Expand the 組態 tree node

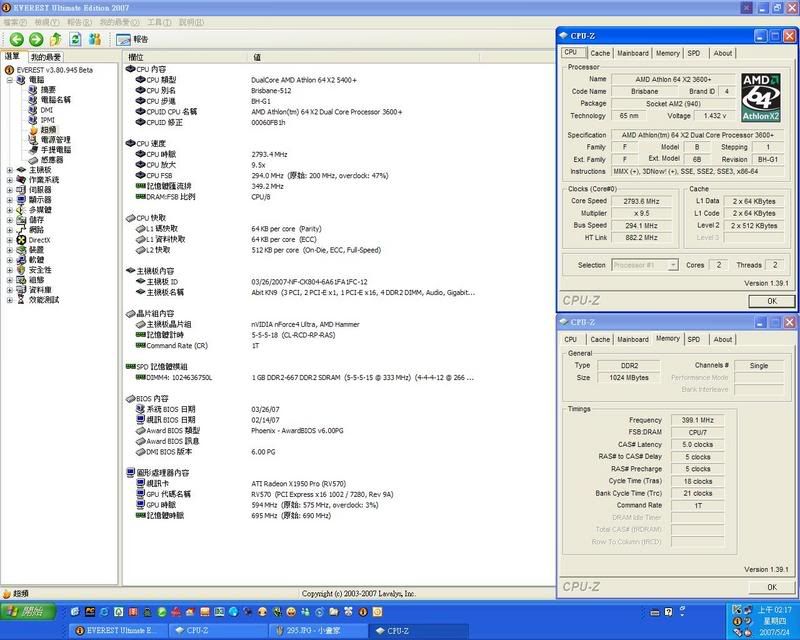(x=10, y=280)
